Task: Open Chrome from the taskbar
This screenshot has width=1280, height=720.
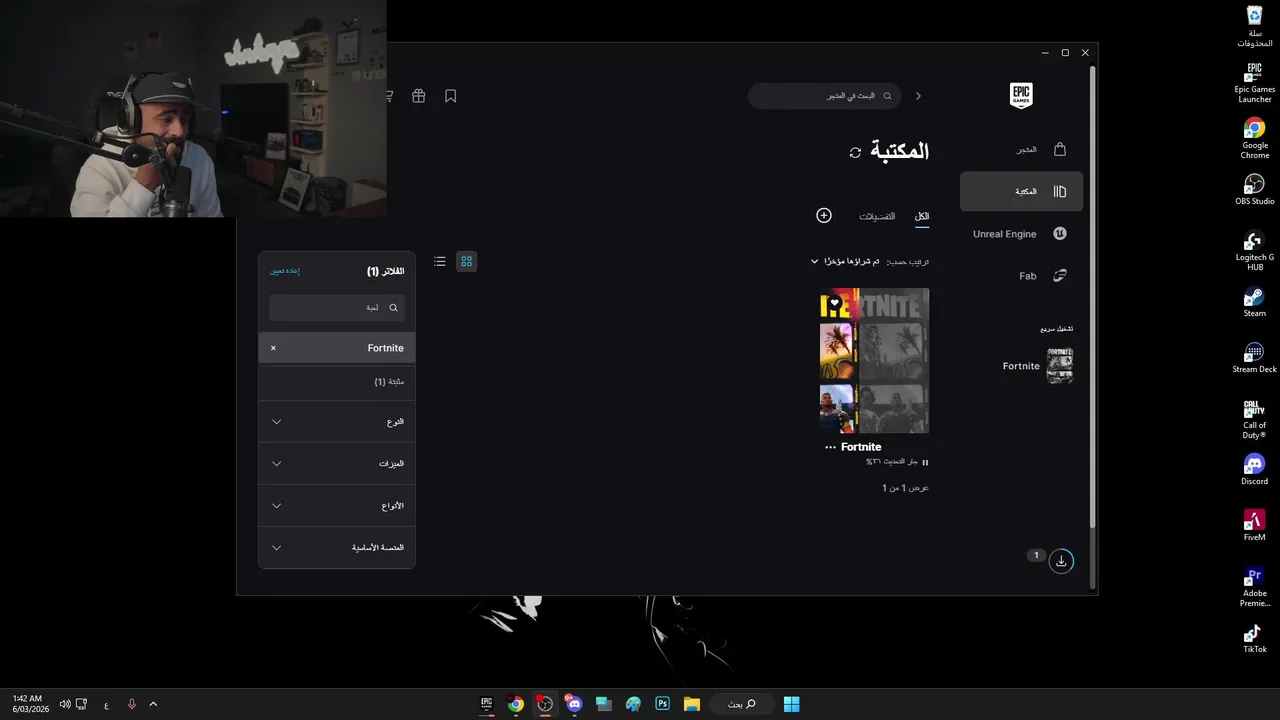Action: point(516,704)
